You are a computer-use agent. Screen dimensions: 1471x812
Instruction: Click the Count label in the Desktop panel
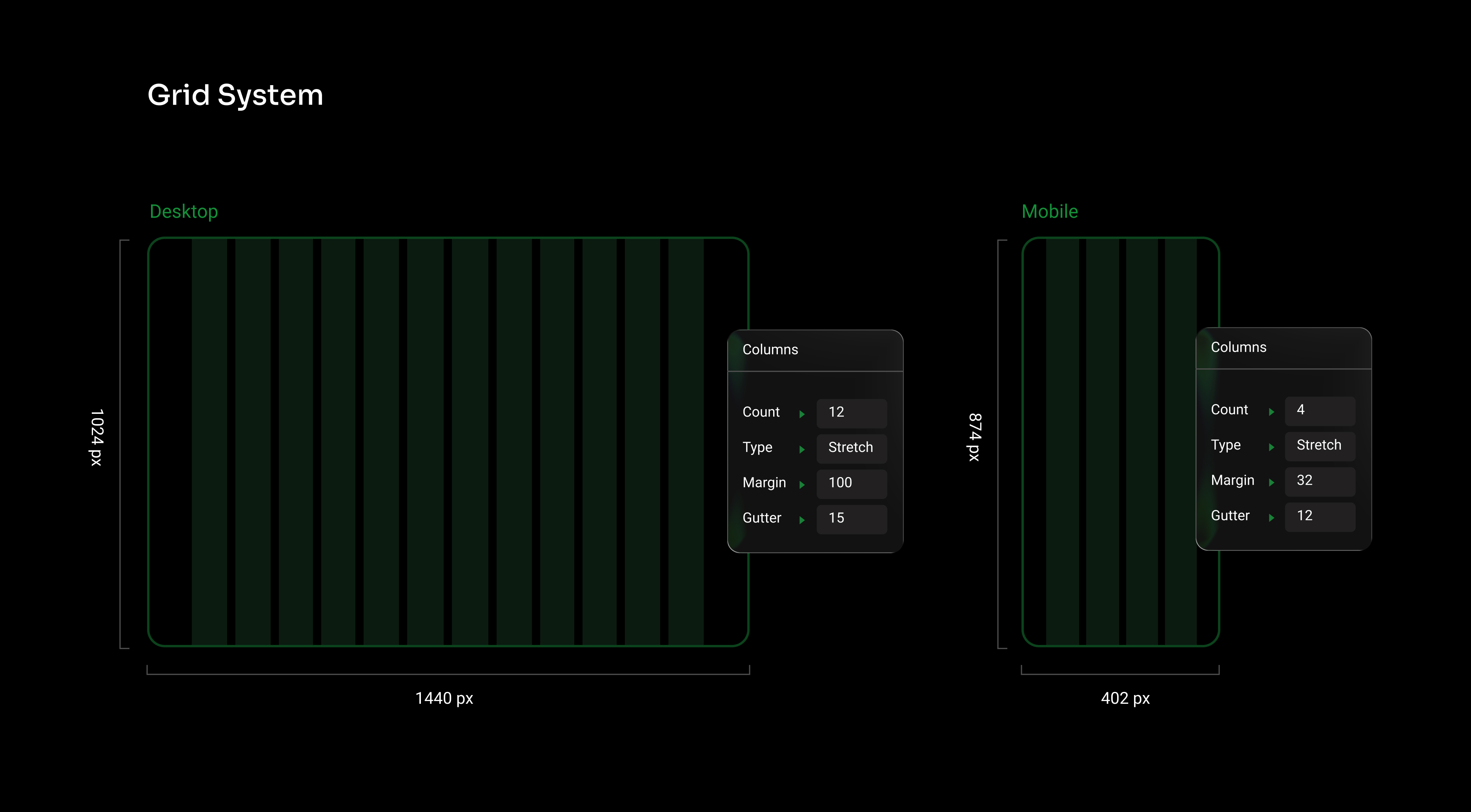point(761,412)
